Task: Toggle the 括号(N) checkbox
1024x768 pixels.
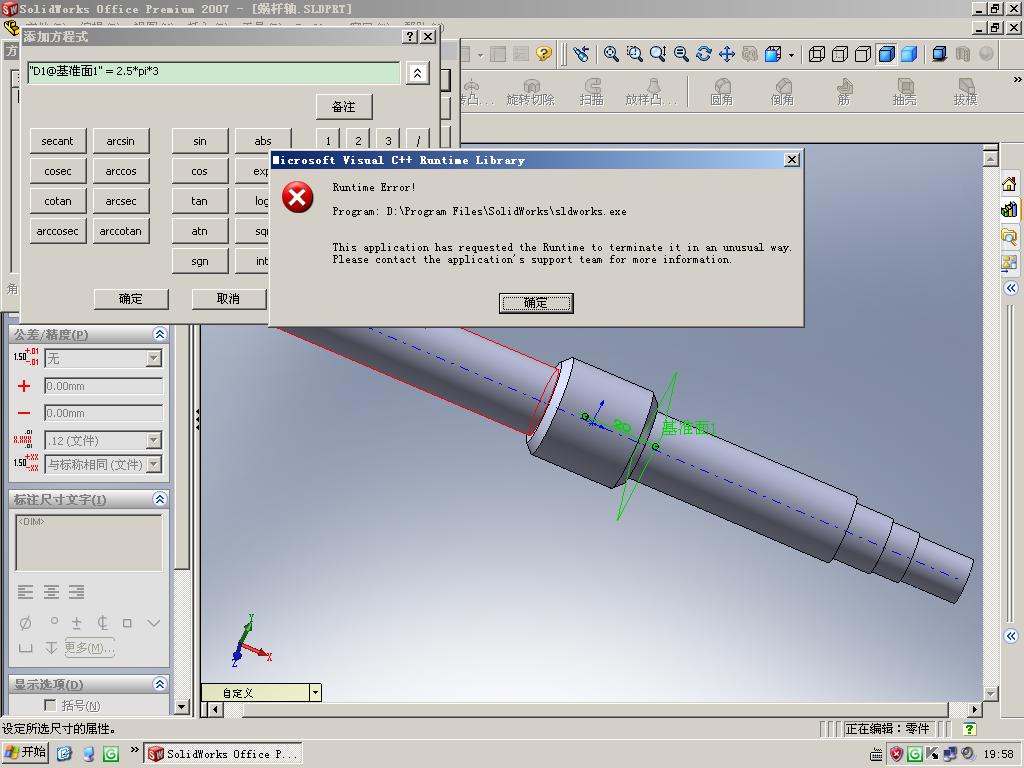Action: tap(50, 705)
